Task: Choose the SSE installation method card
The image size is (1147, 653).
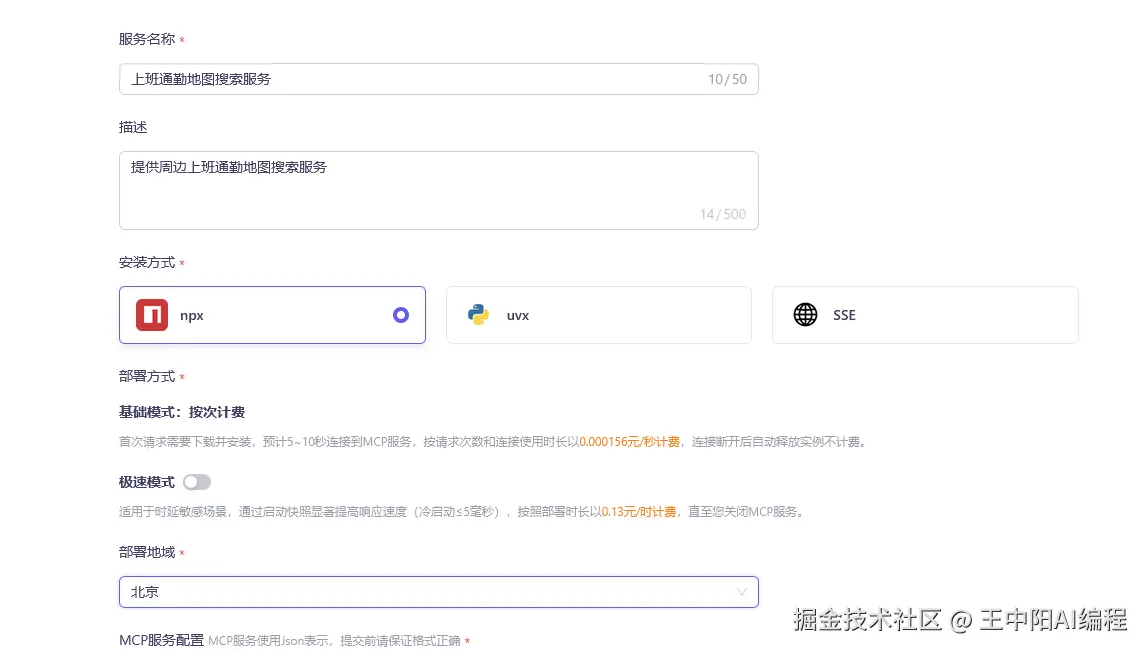Action: 925,315
